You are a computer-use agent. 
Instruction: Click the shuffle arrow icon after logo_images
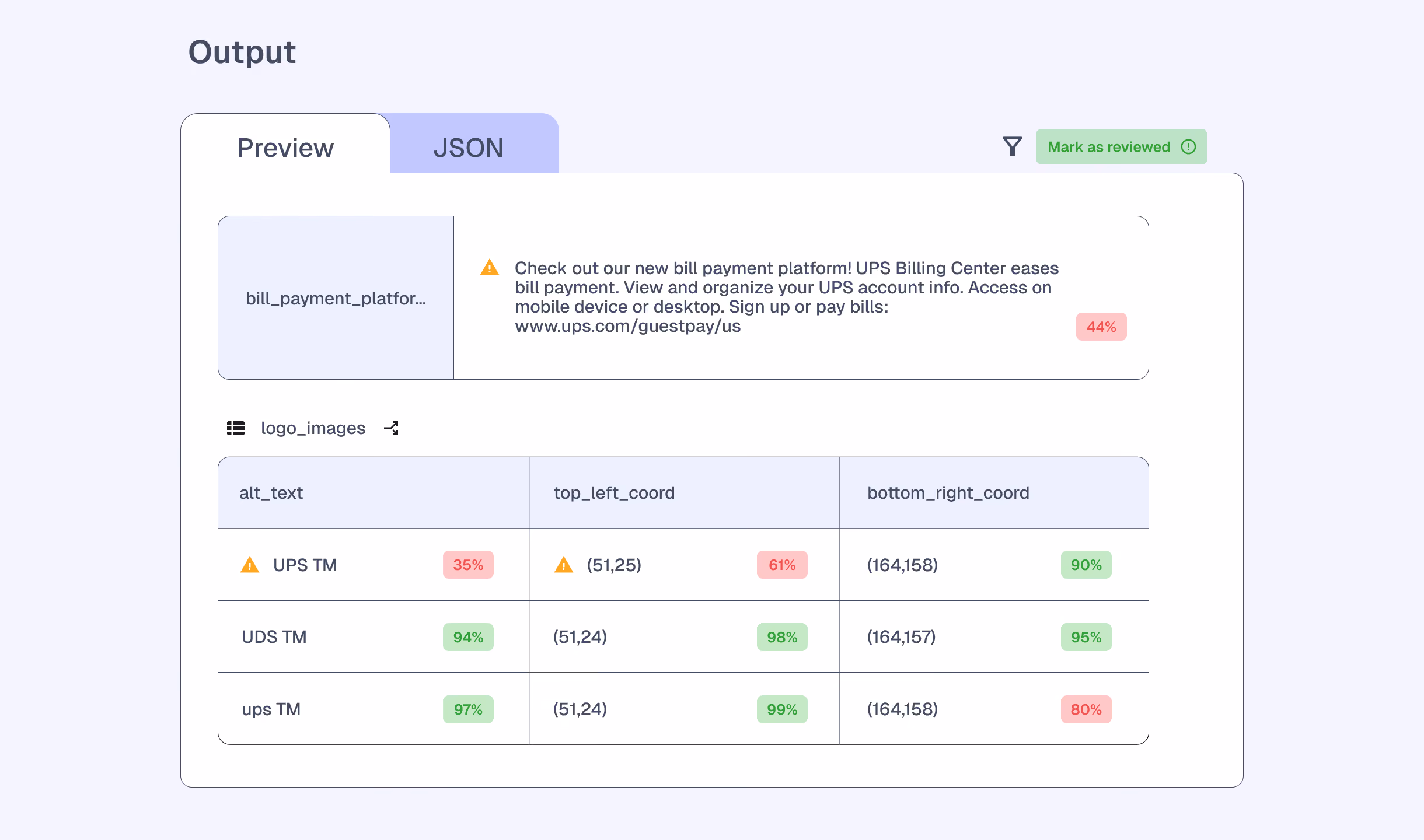[391, 428]
